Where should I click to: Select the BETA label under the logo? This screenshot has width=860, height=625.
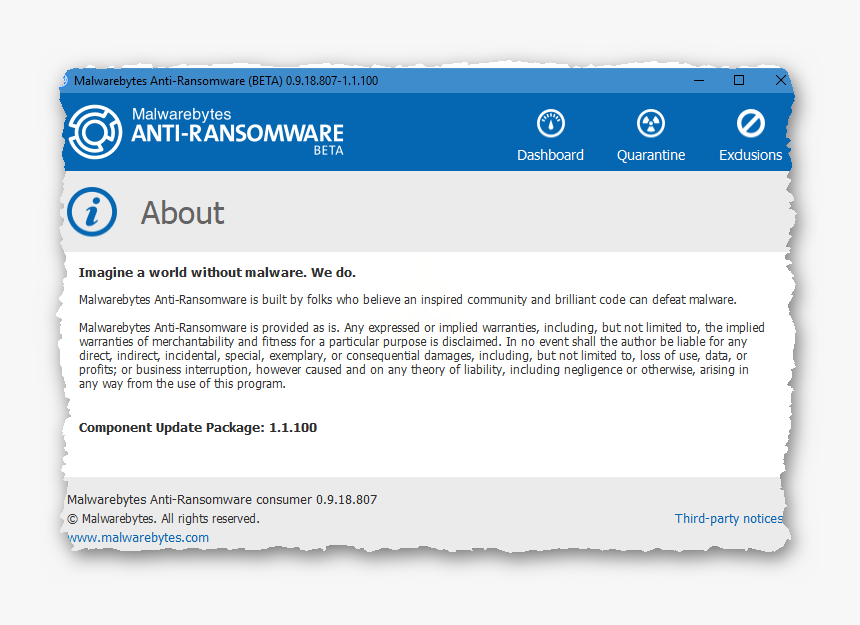(x=327, y=152)
